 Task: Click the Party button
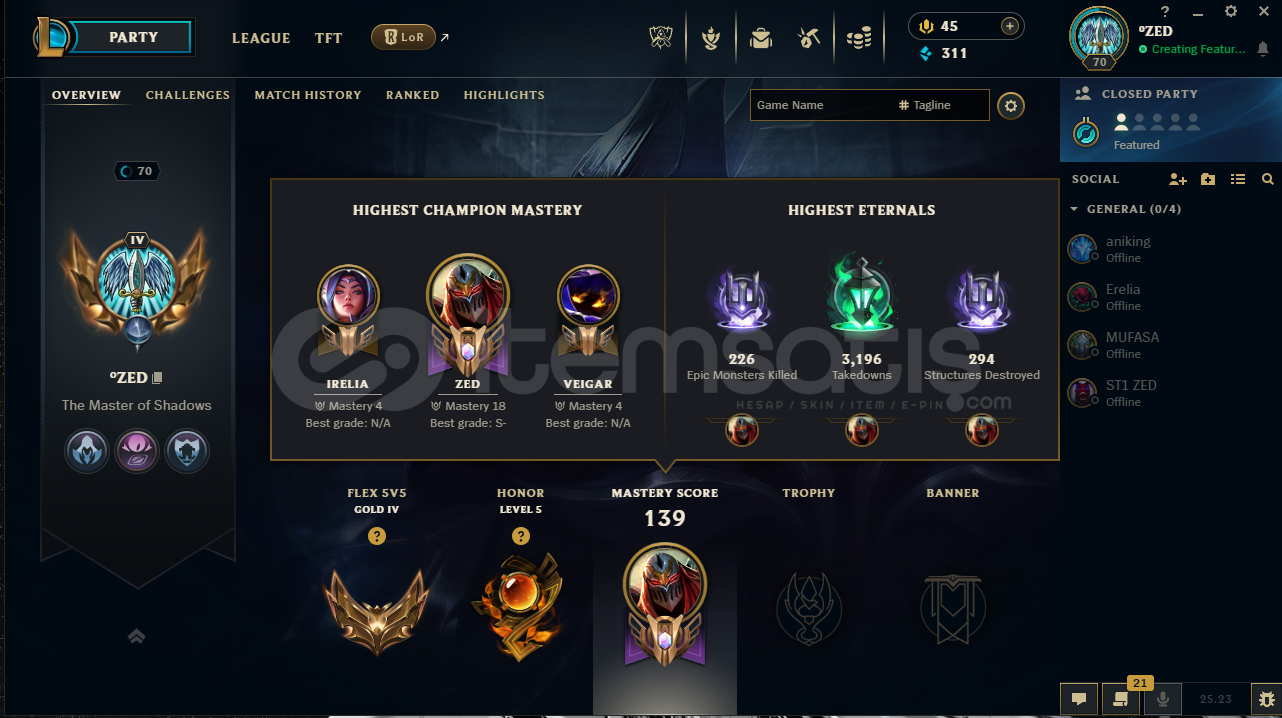133,37
